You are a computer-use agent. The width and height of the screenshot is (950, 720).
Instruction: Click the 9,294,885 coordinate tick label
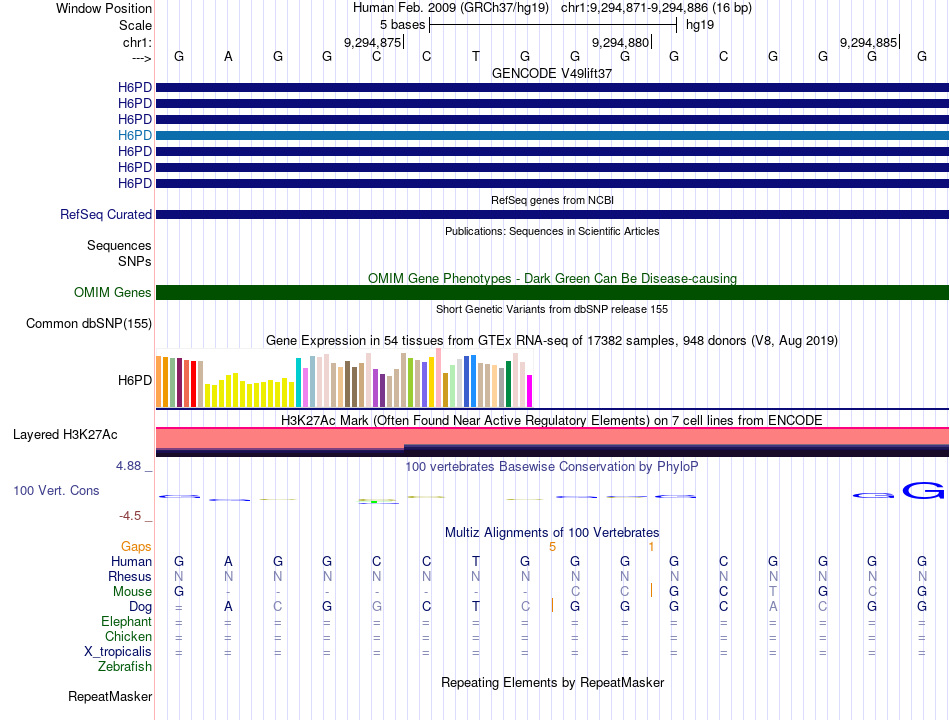pos(868,42)
